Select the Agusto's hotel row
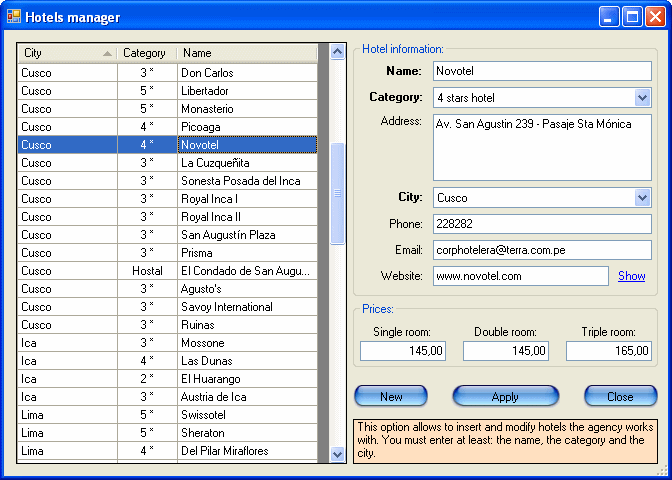Viewport: 672px width, 480px height. [168, 289]
